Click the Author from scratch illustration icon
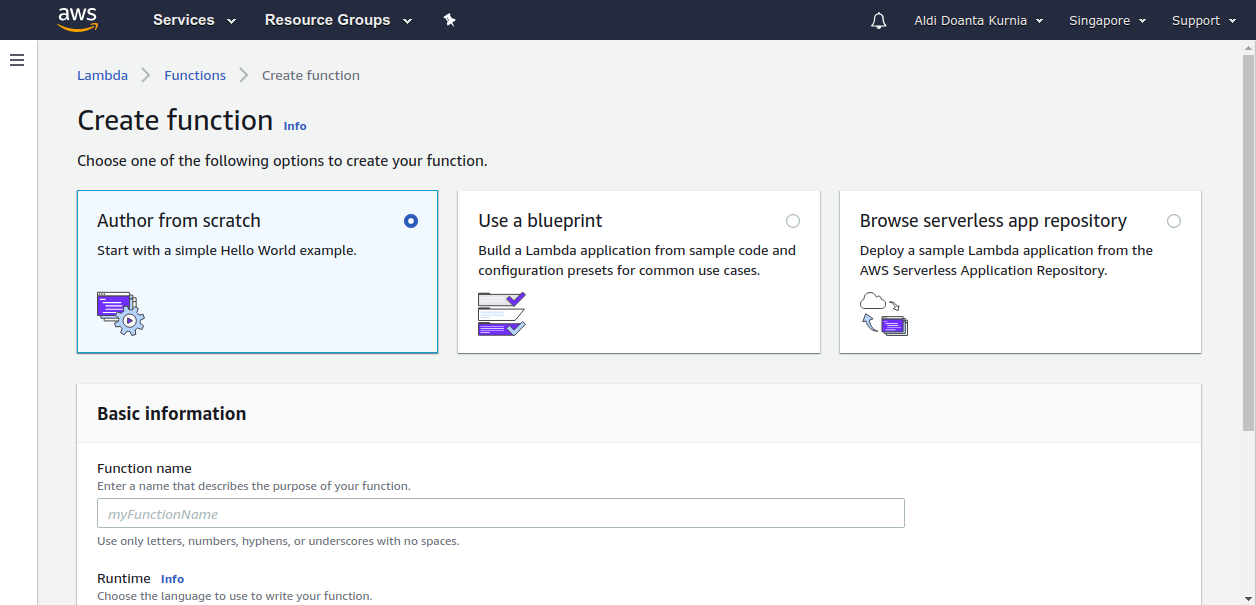Viewport: 1256px width, 605px height. click(x=120, y=313)
